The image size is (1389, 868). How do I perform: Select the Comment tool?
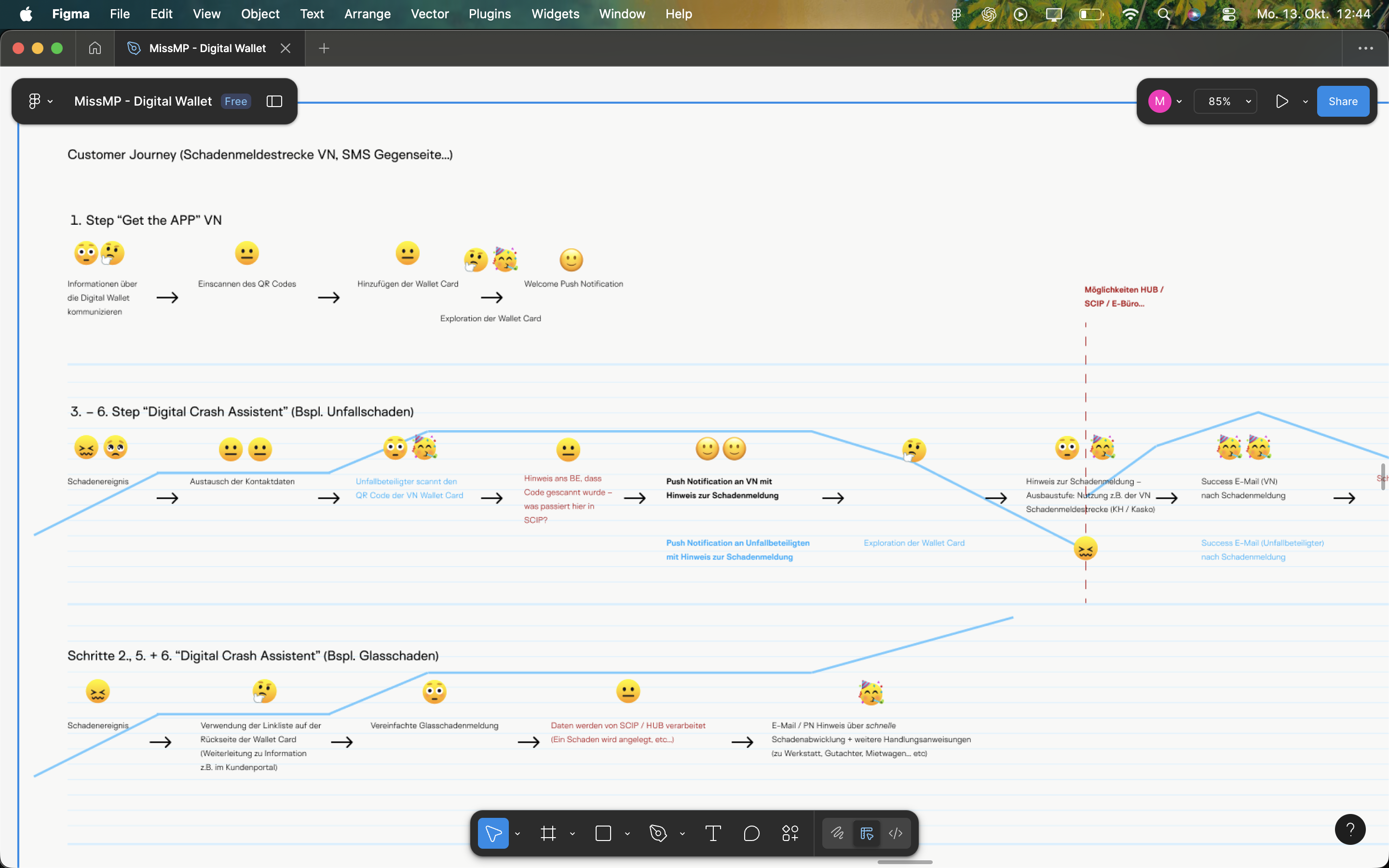(751, 833)
